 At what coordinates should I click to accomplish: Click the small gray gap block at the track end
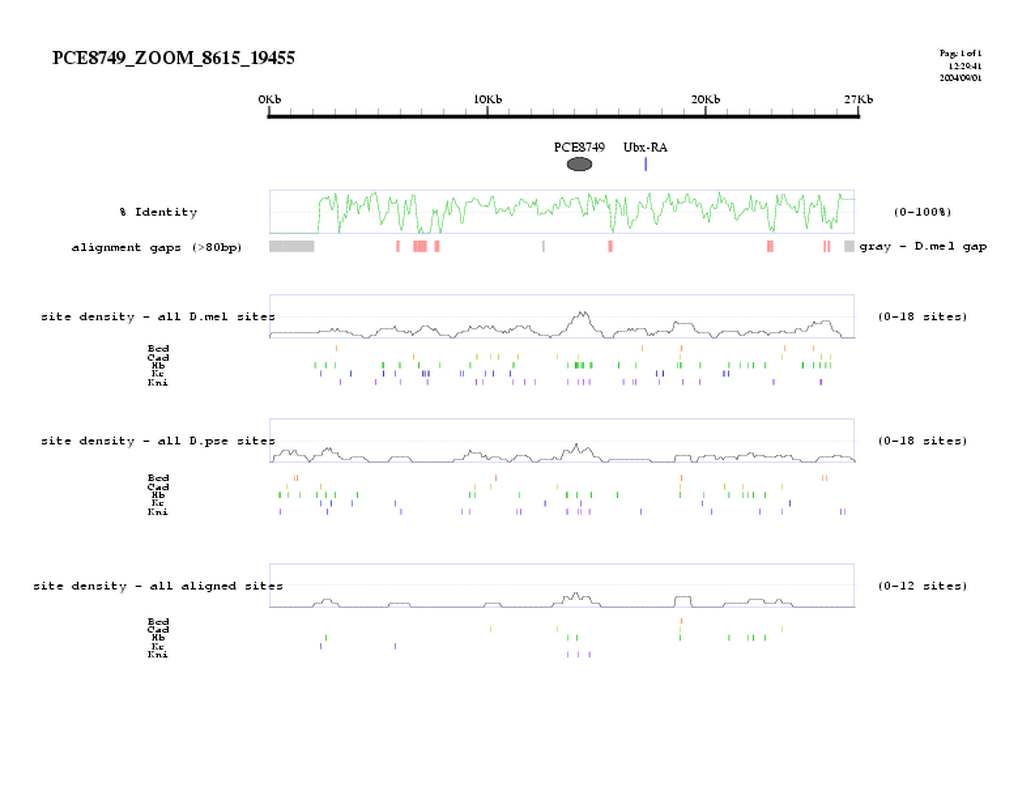(849, 246)
